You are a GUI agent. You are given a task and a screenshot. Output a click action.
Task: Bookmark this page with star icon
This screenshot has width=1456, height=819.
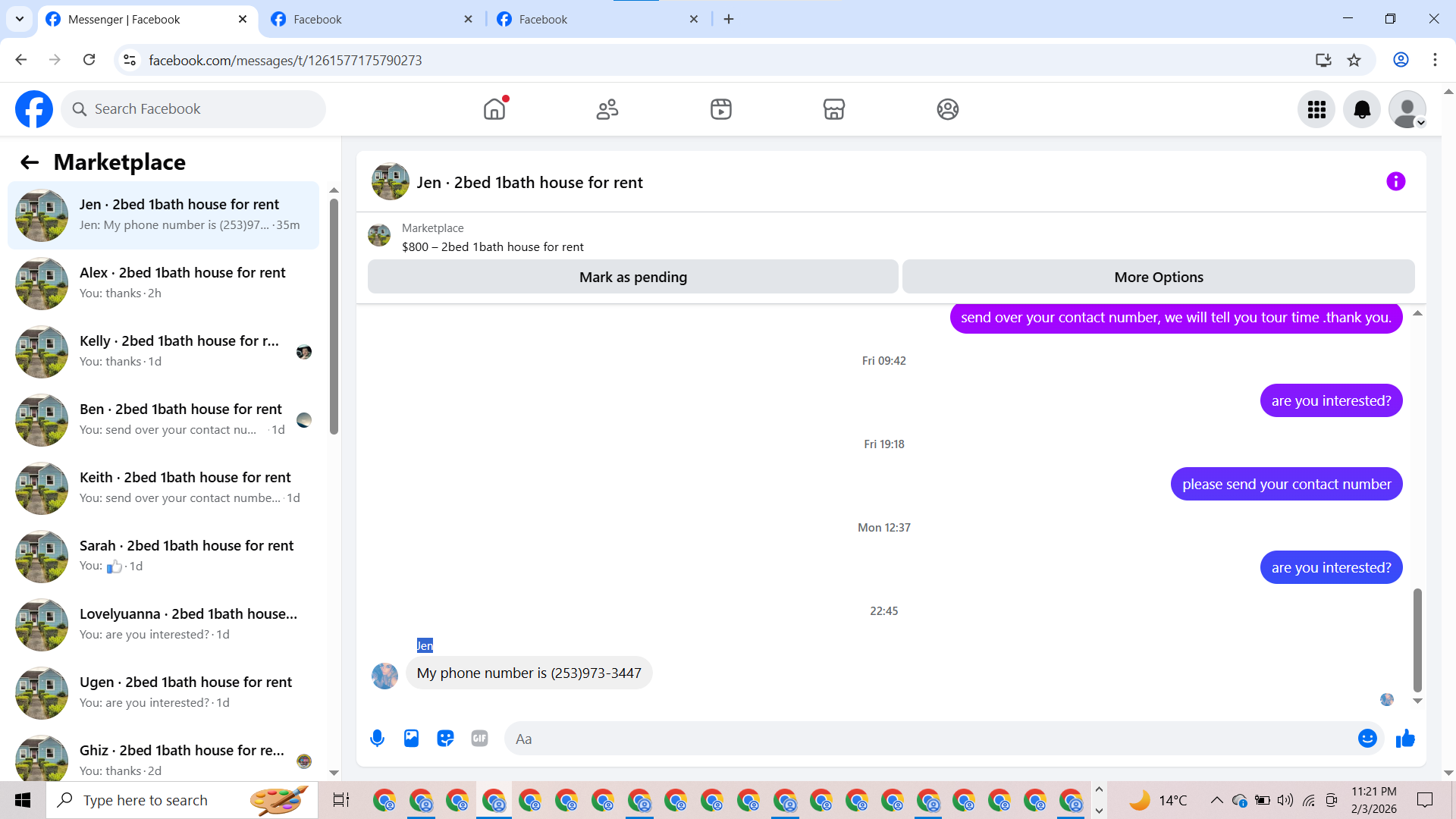pyautogui.click(x=1354, y=60)
